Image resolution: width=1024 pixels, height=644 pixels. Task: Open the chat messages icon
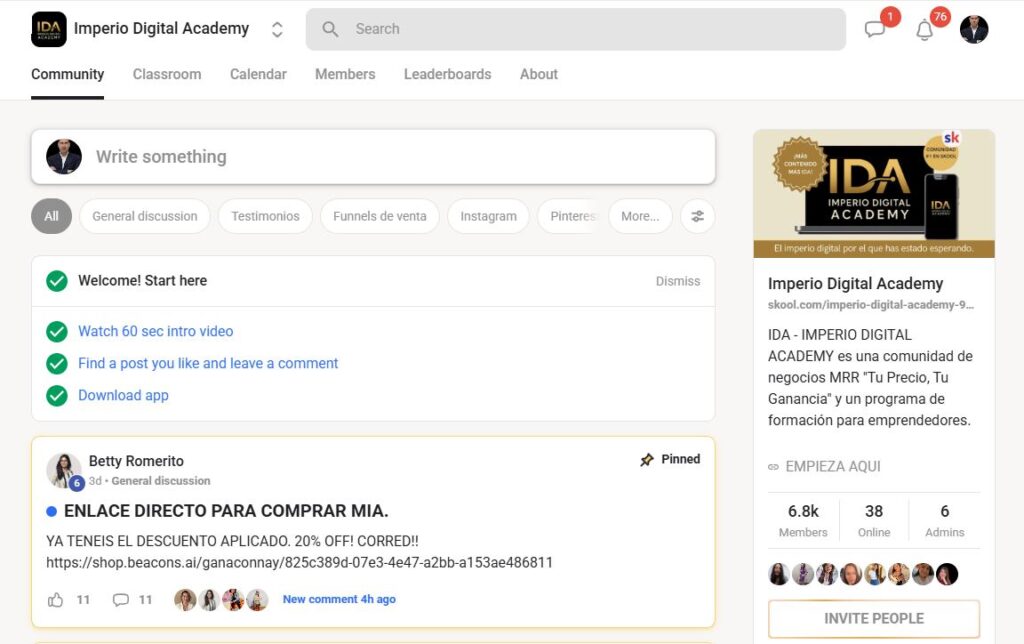pos(875,30)
